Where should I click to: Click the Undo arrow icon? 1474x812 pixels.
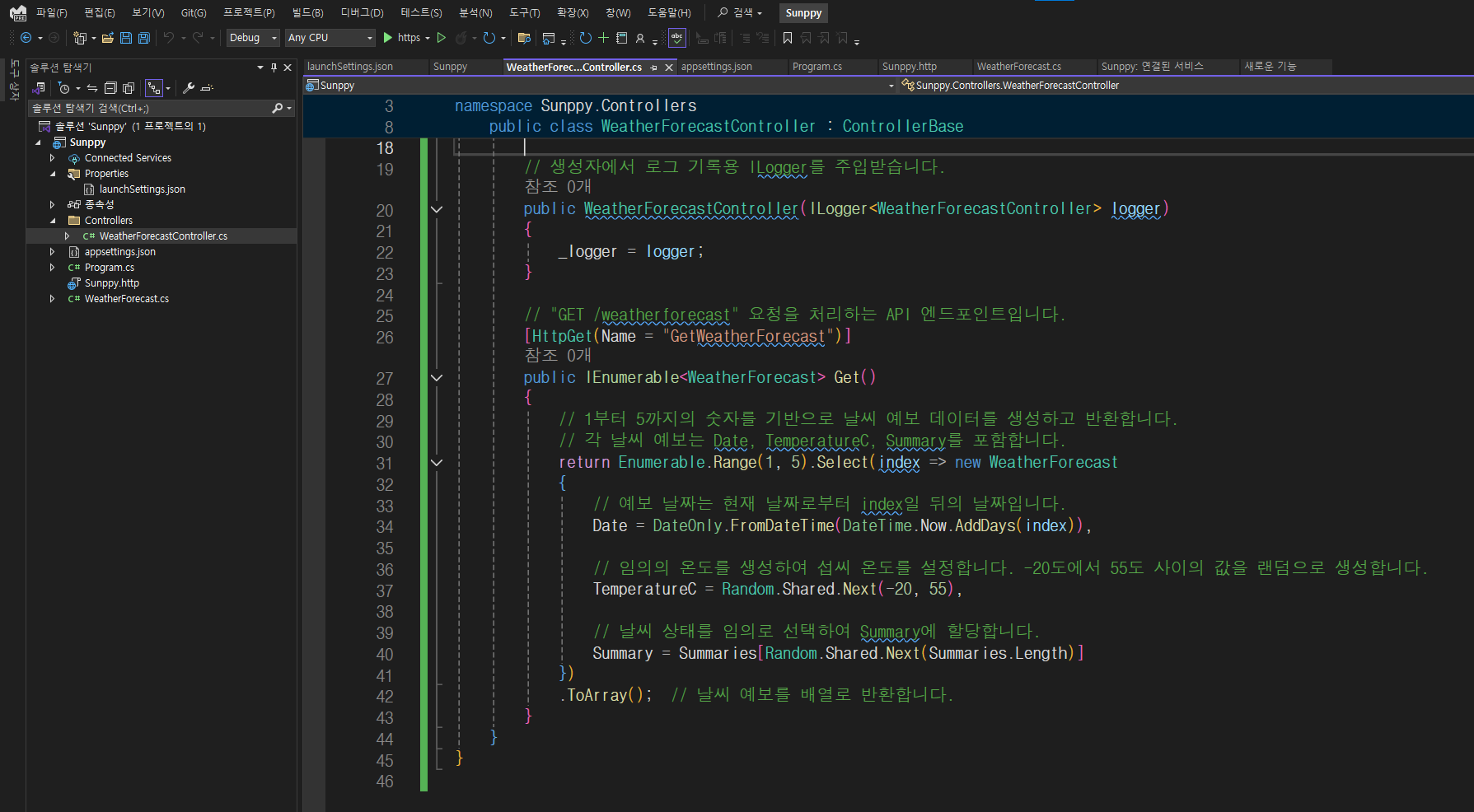pyautogui.click(x=169, y=38)
